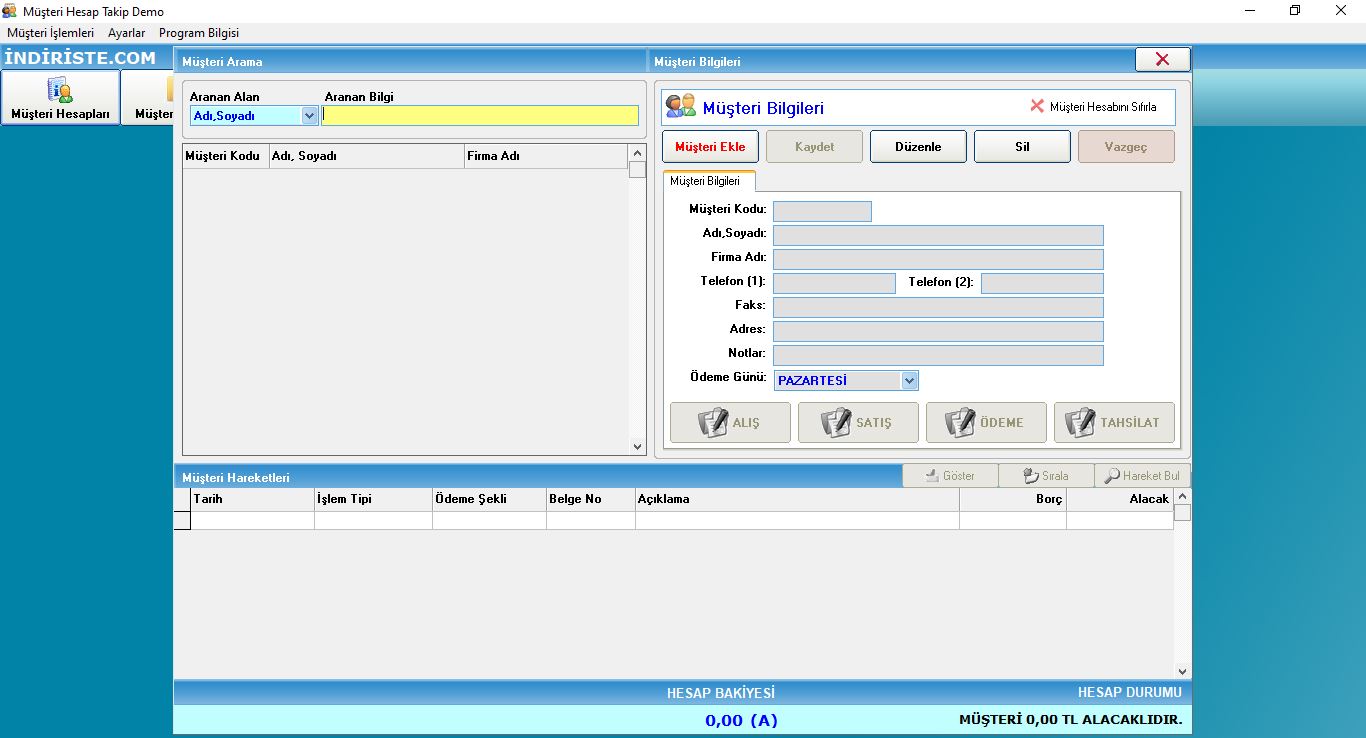Click the Telefon (2) input field
This screenshot has width=1366, height=738.
(1042, 283)
